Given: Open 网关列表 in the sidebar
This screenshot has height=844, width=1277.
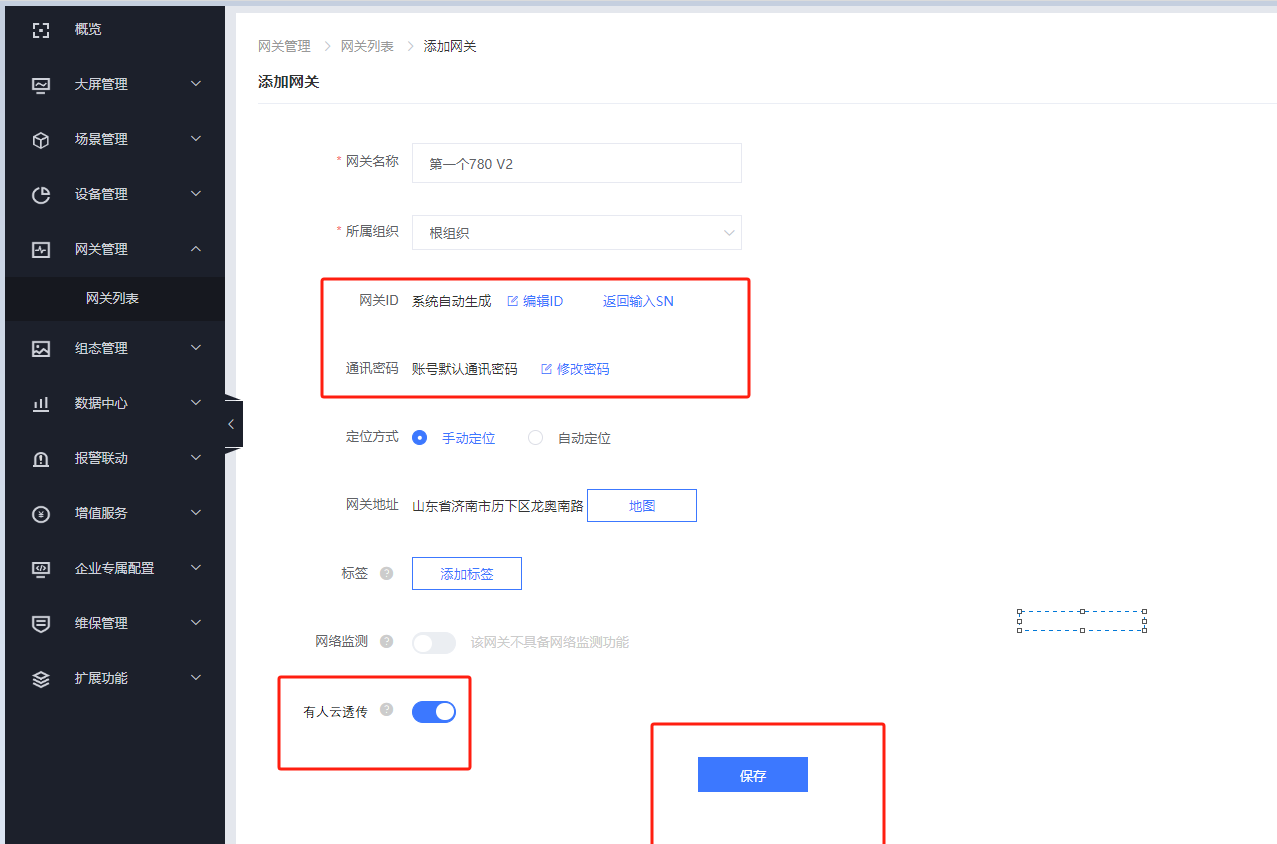Looking at the screenshot, I should tap(112, 299).
